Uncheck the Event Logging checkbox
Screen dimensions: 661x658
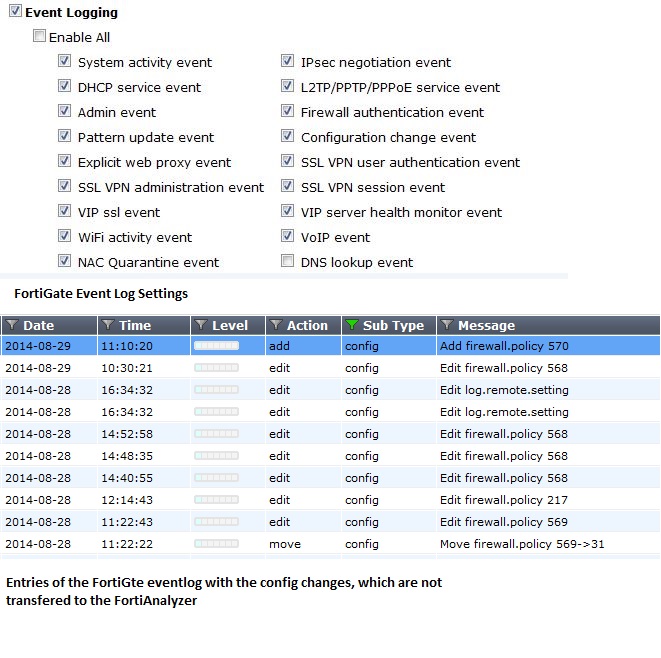click(x=16, y=11)
